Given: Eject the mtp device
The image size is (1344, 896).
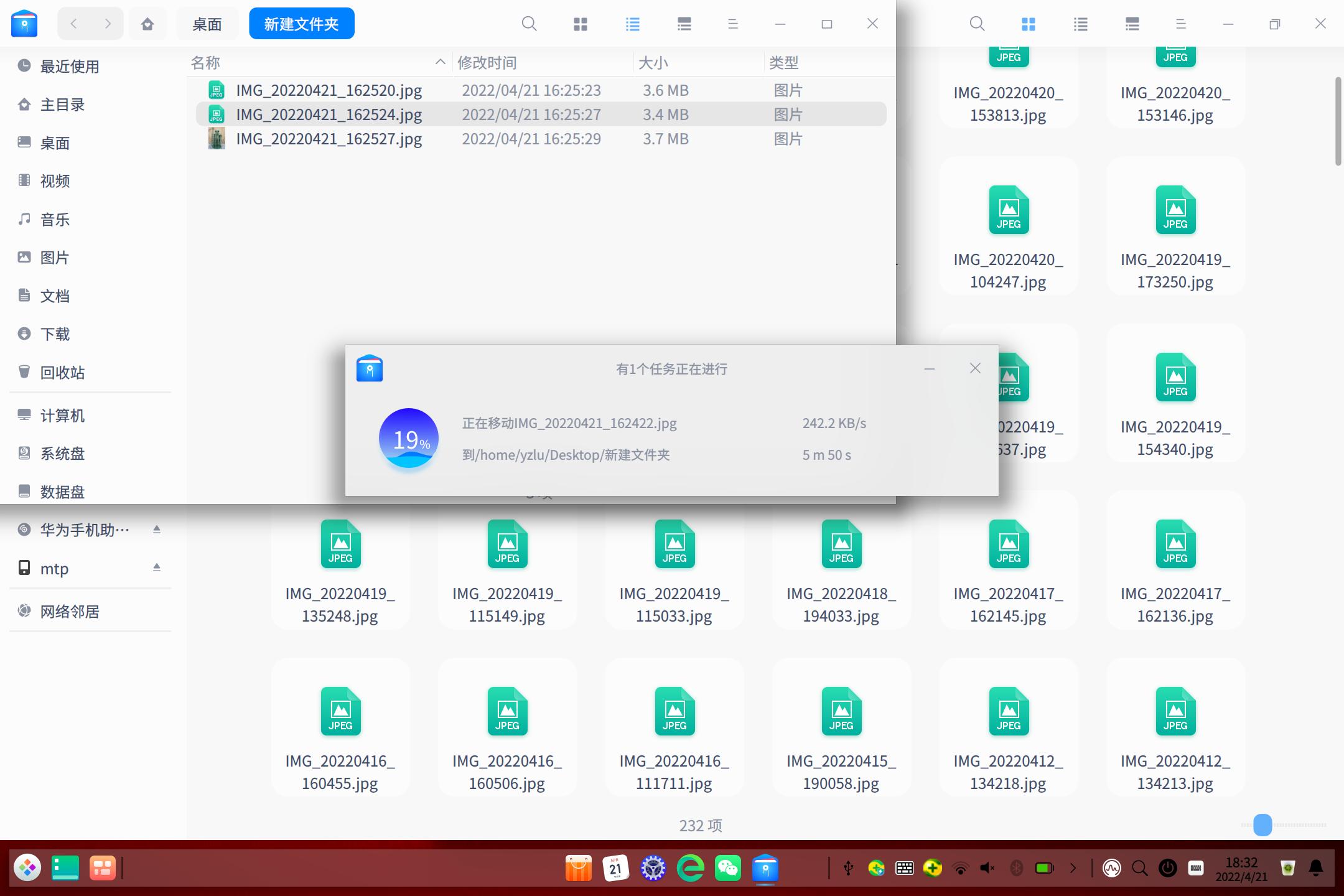Looking at the screenshot, I should [157, 567].
